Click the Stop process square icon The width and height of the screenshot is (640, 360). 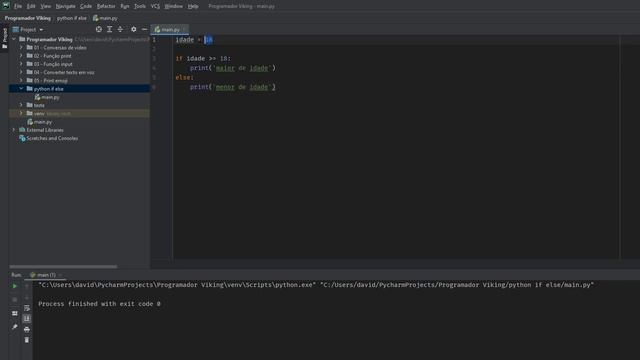coord(15,300)
